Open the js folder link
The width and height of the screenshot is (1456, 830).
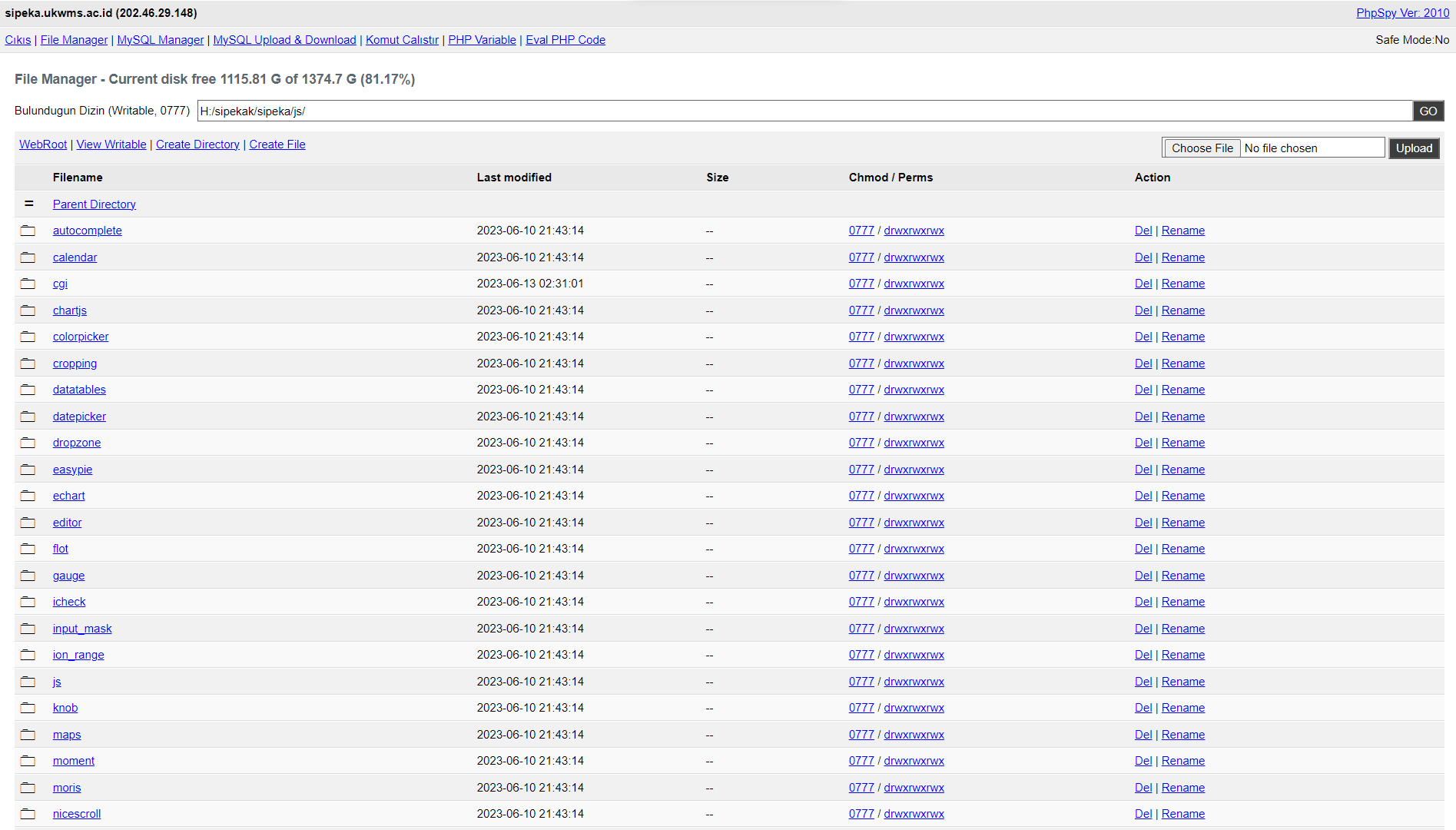[x=57, y=682]
